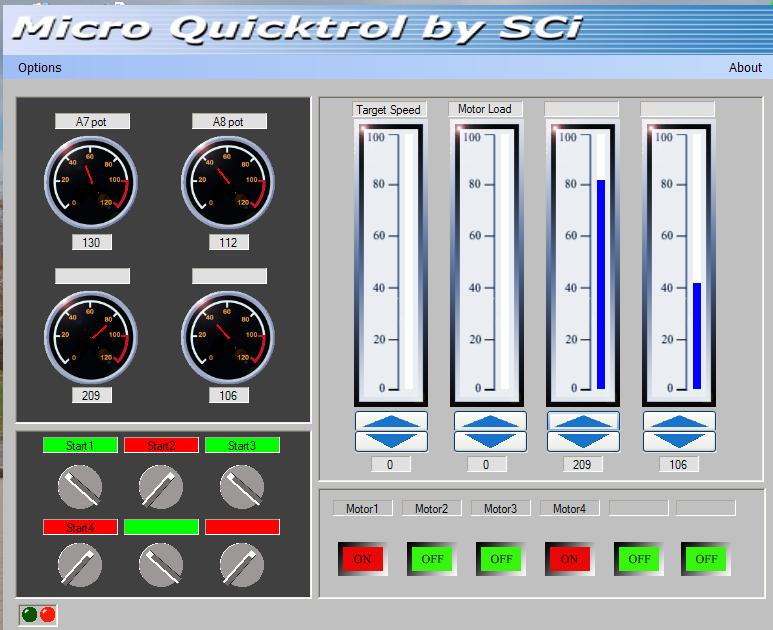Click the red Start2 indicator

click(161, 445)
